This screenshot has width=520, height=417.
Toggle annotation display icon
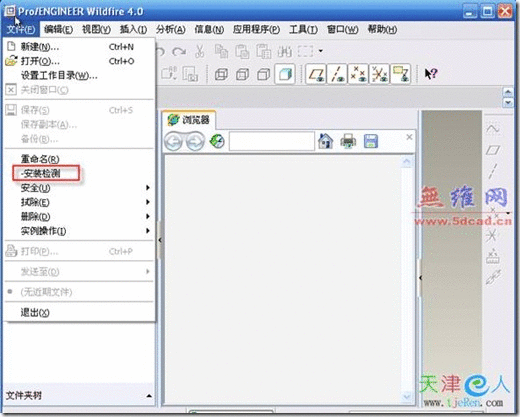pos(400,74)
